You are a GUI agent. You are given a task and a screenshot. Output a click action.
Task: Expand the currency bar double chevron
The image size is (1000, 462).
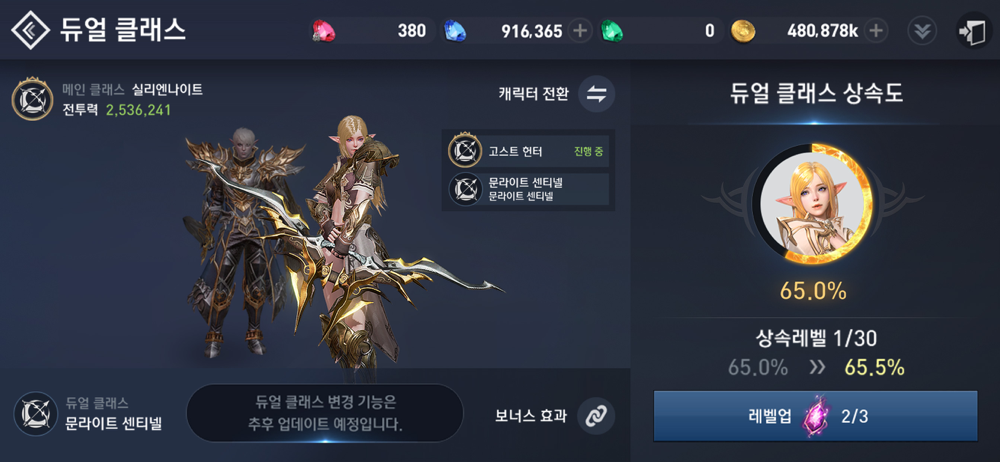pos(922,31)
